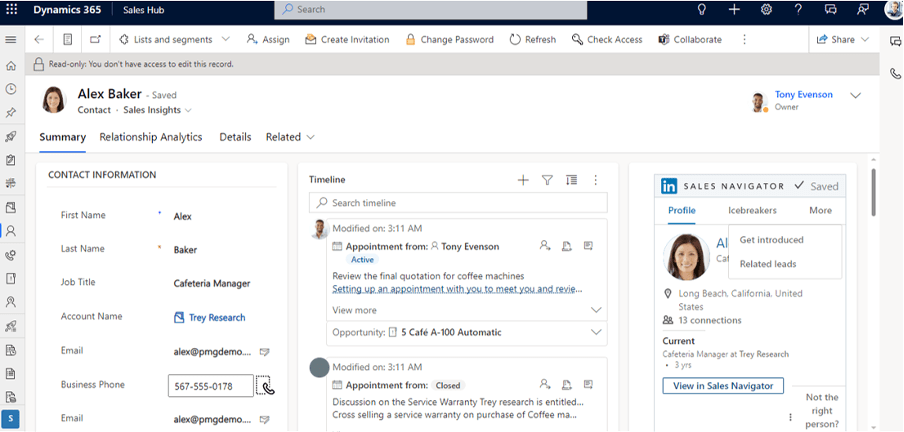Click the help question mark icon
Screen dimensions: 904x432
click(x=797, y=9)
